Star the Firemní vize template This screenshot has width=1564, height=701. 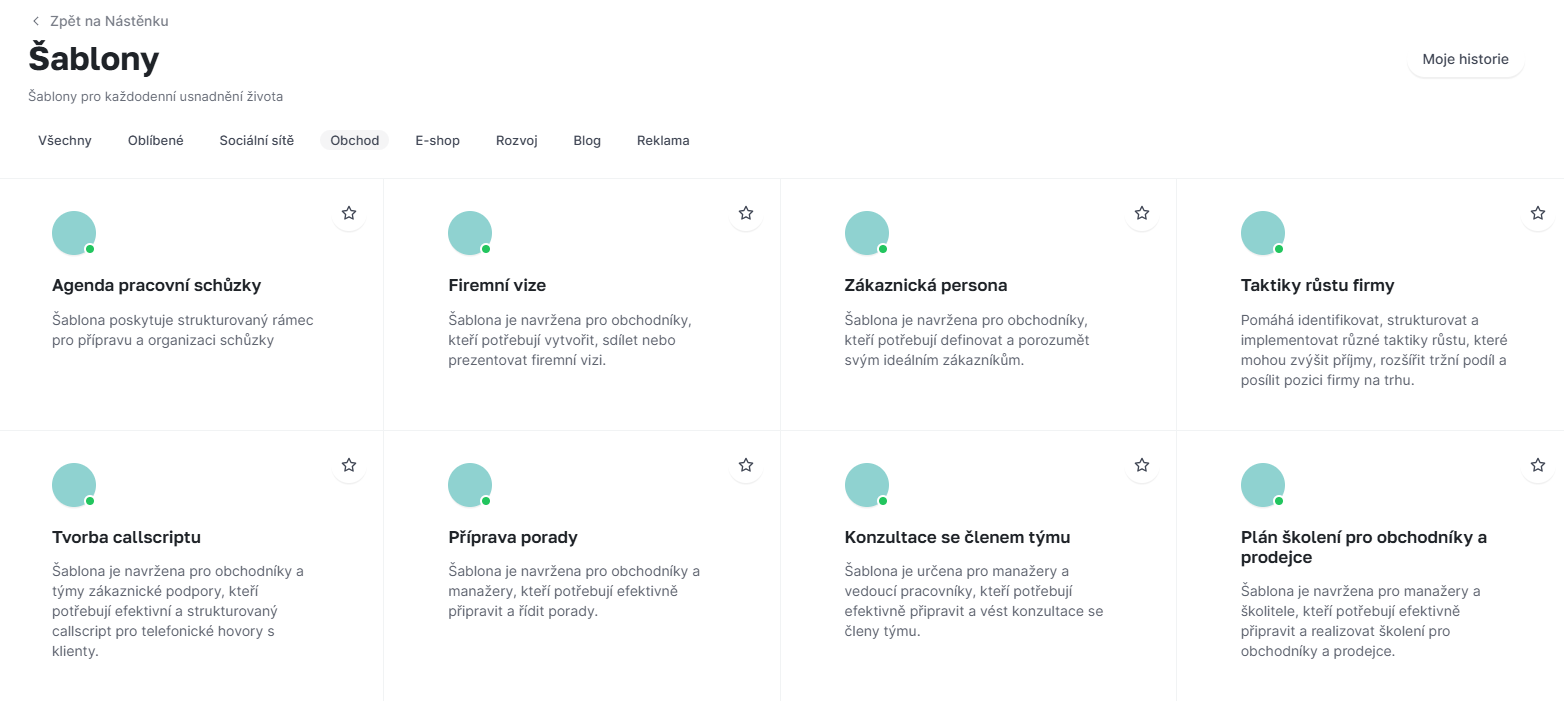coord(746,213)
